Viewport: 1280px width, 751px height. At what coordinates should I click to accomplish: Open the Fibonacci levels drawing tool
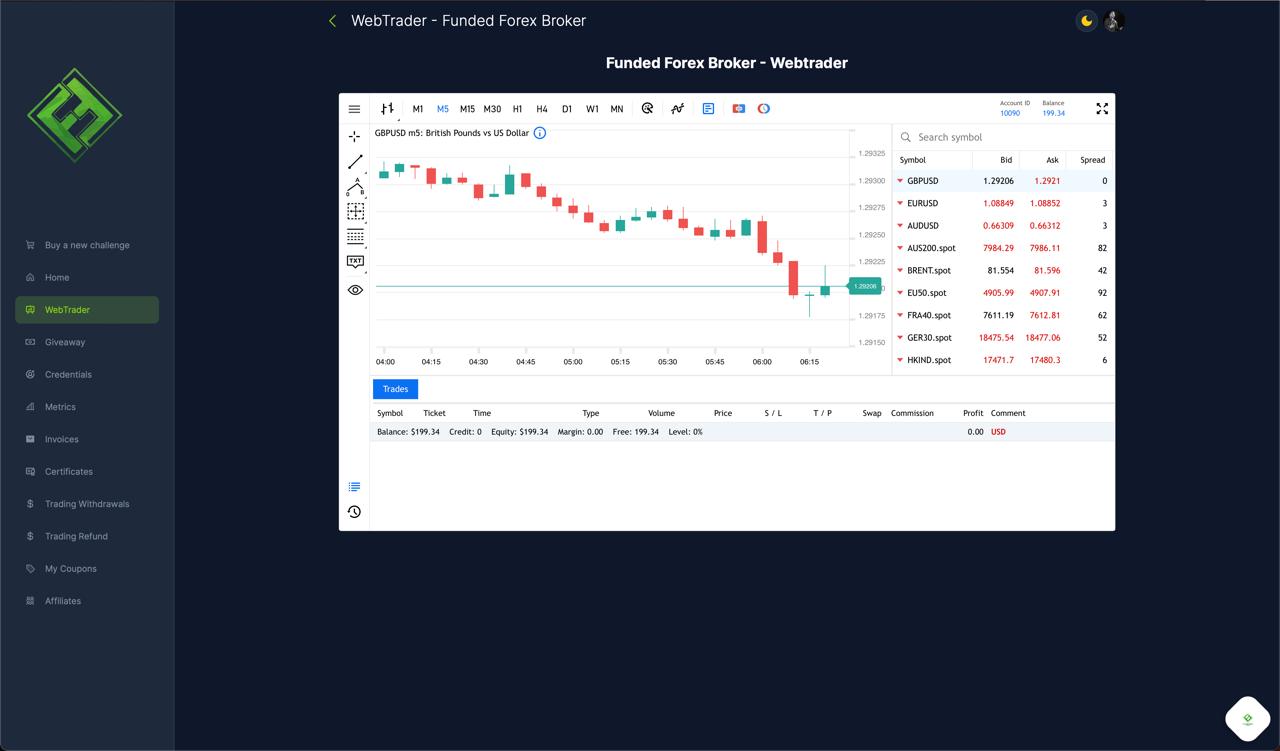(x=355, y=236)
